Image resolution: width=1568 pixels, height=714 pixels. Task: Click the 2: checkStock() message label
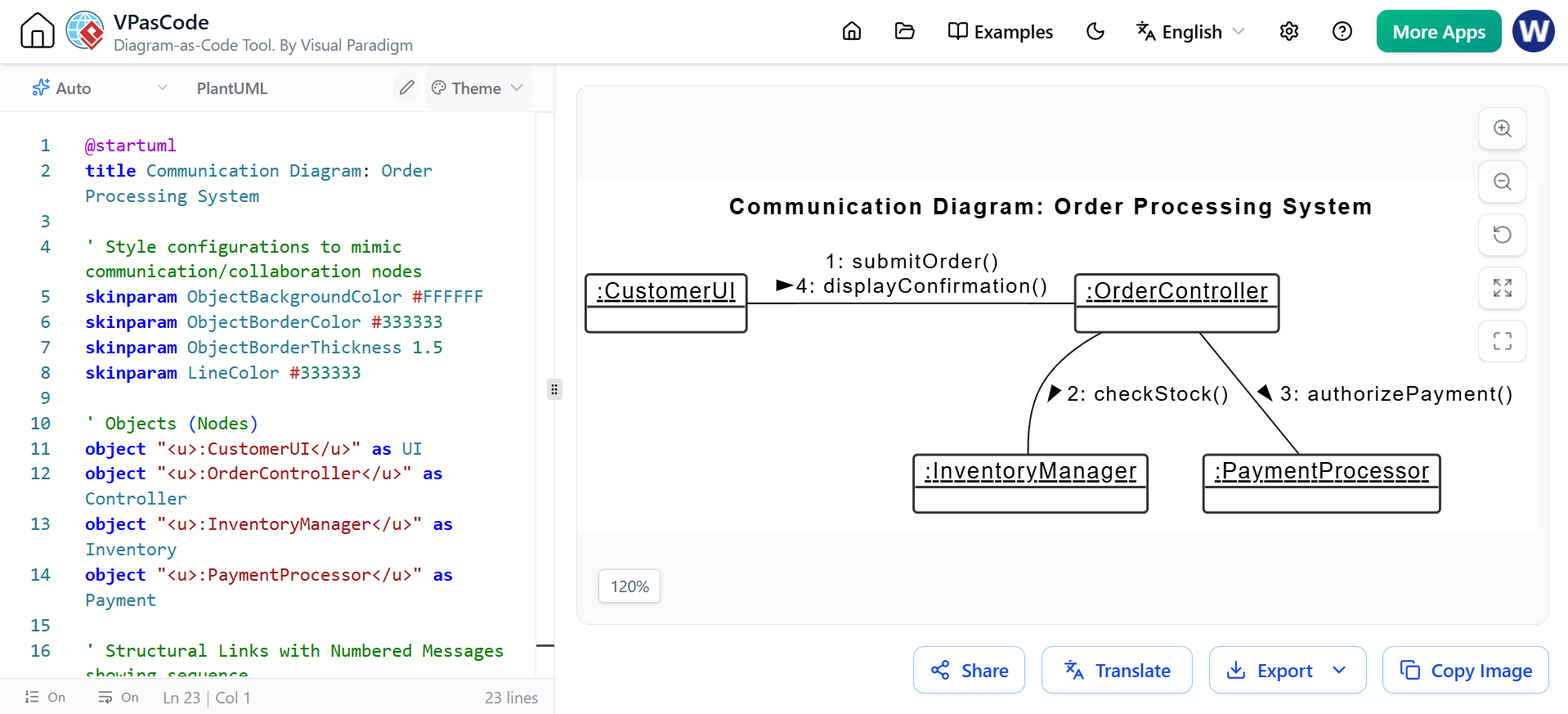[x=1148, y=394]
